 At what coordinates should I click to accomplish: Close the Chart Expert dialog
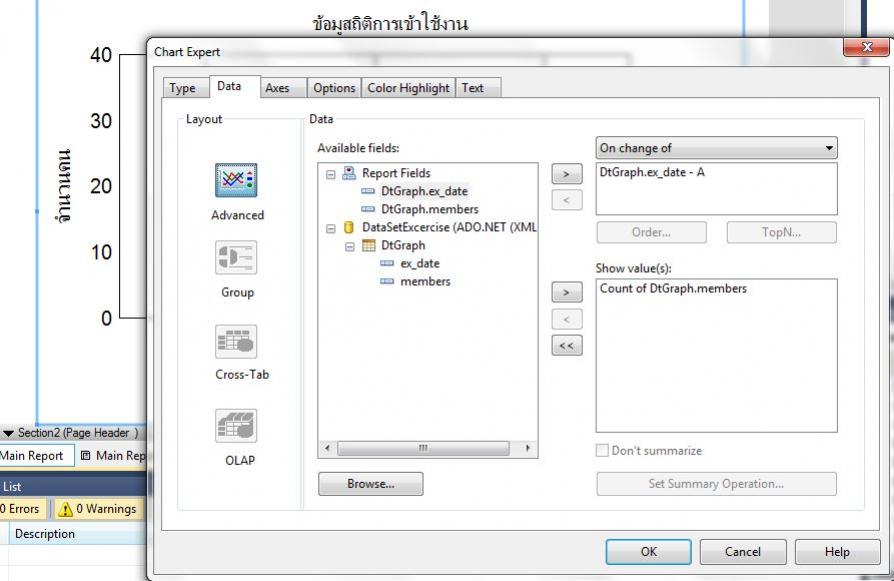tap(866, 47)
